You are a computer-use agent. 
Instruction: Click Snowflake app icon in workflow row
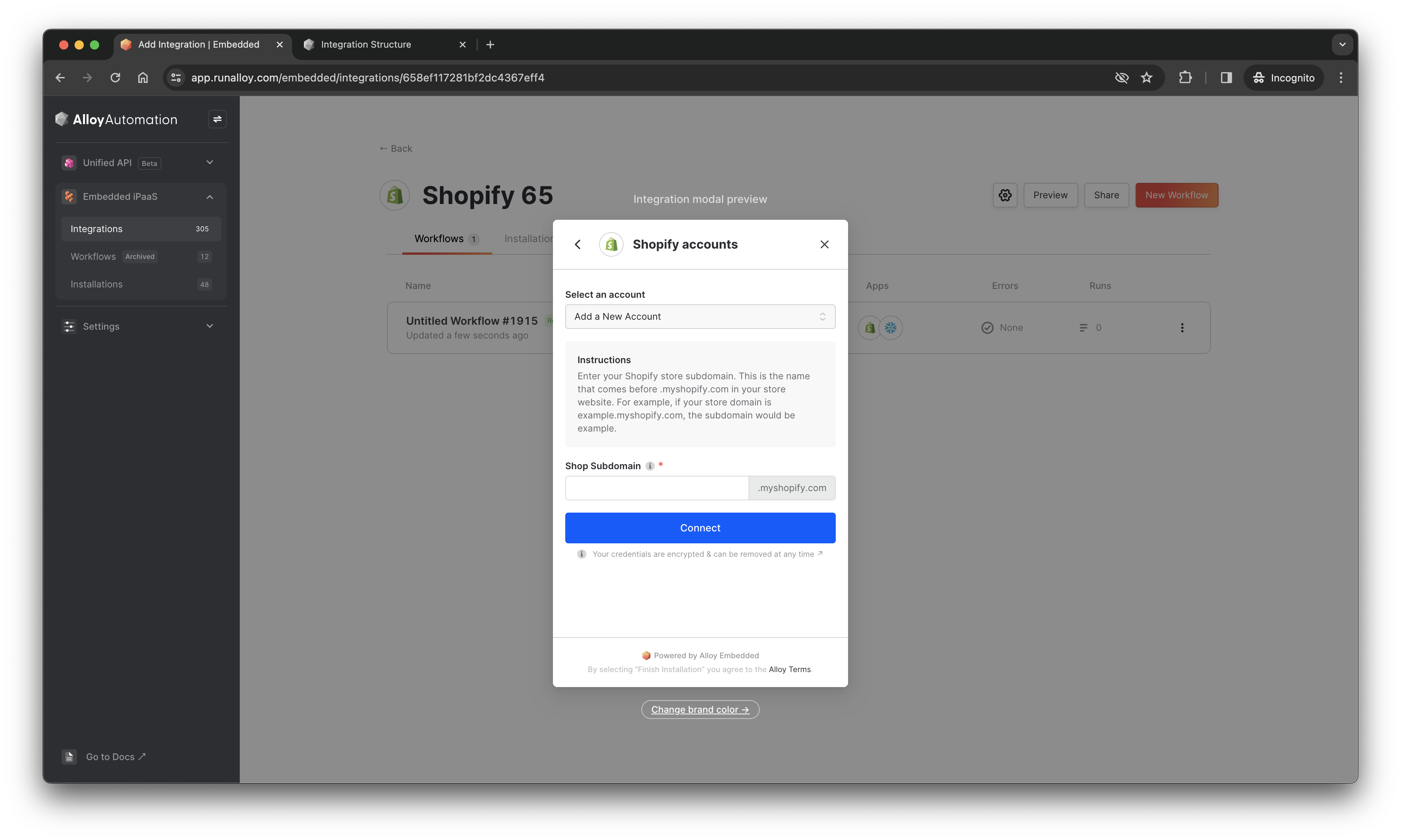pos(891,328)
